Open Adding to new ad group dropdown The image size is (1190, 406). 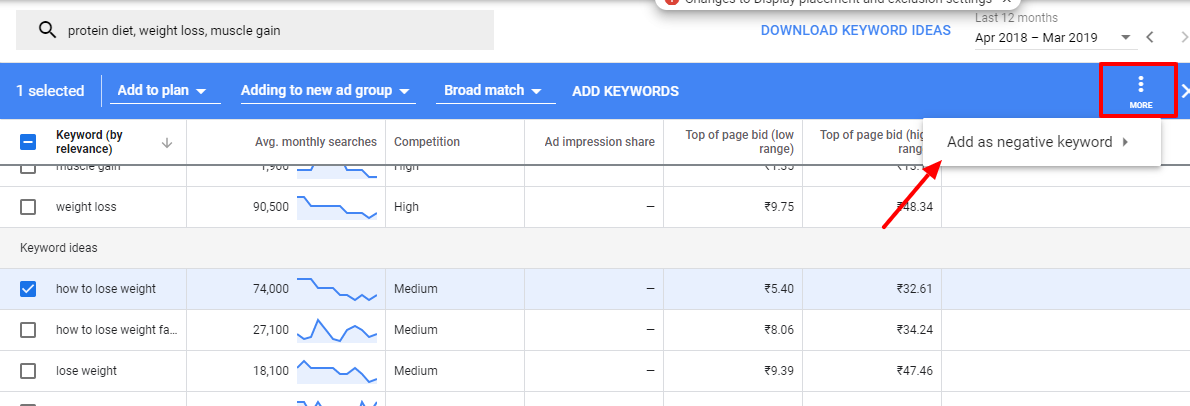click(x=327, y=90)
